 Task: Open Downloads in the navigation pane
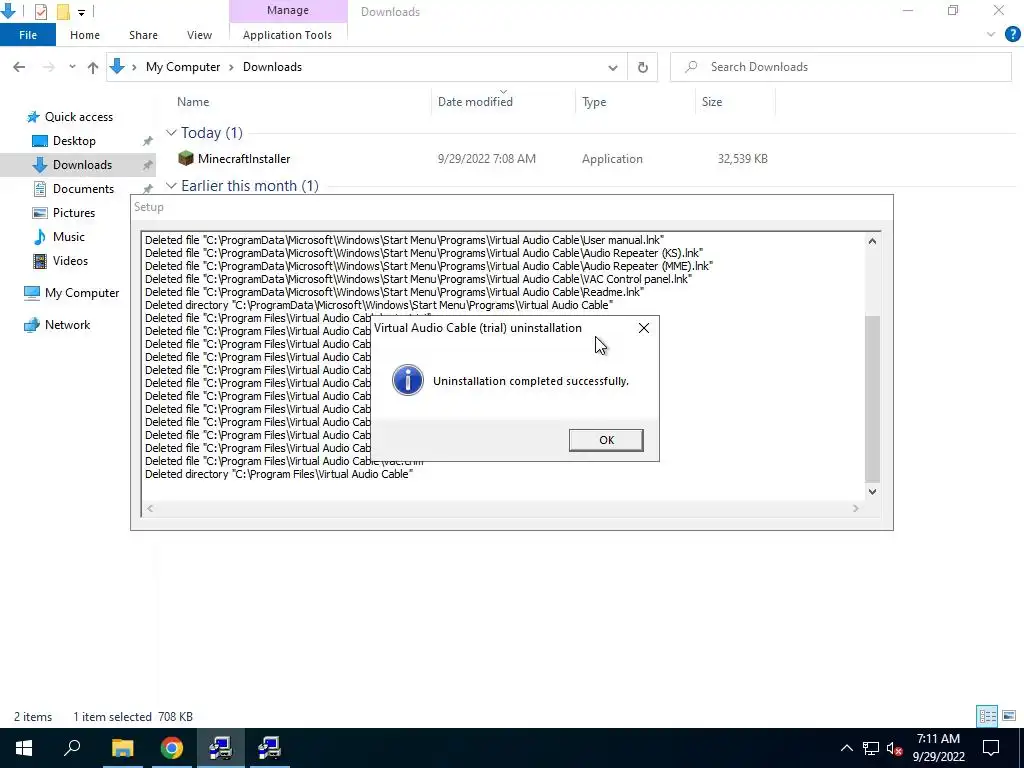click(x=82, y=165)
